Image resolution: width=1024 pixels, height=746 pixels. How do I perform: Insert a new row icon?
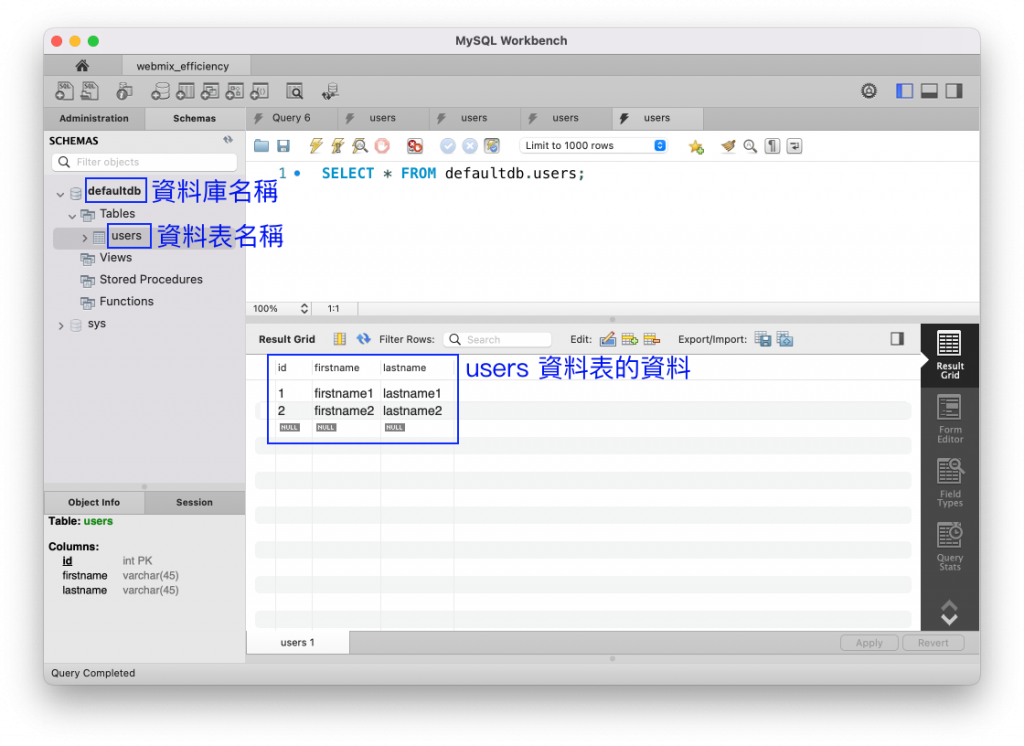(x=630, y=339)
